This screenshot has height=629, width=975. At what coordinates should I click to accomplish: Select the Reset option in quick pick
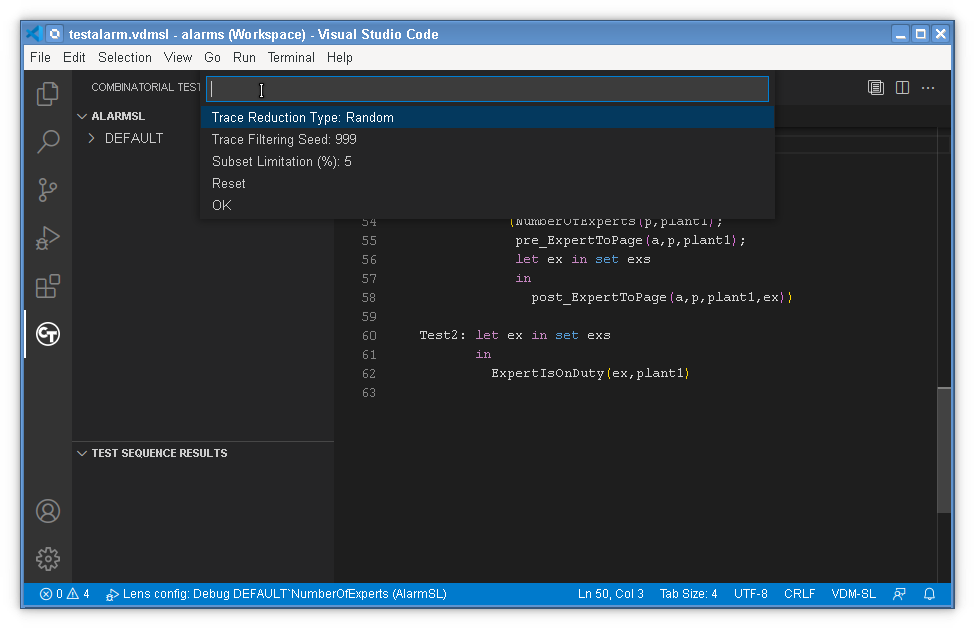click(229, 183)
